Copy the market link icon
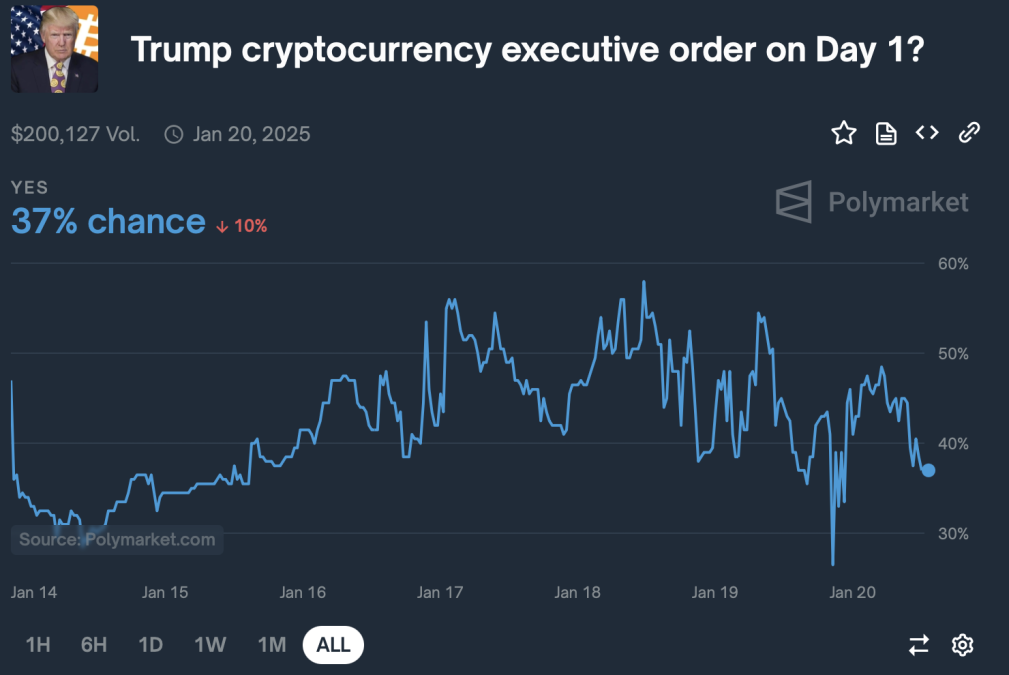Screen dimensions: 1009x675 coord(968,133)
